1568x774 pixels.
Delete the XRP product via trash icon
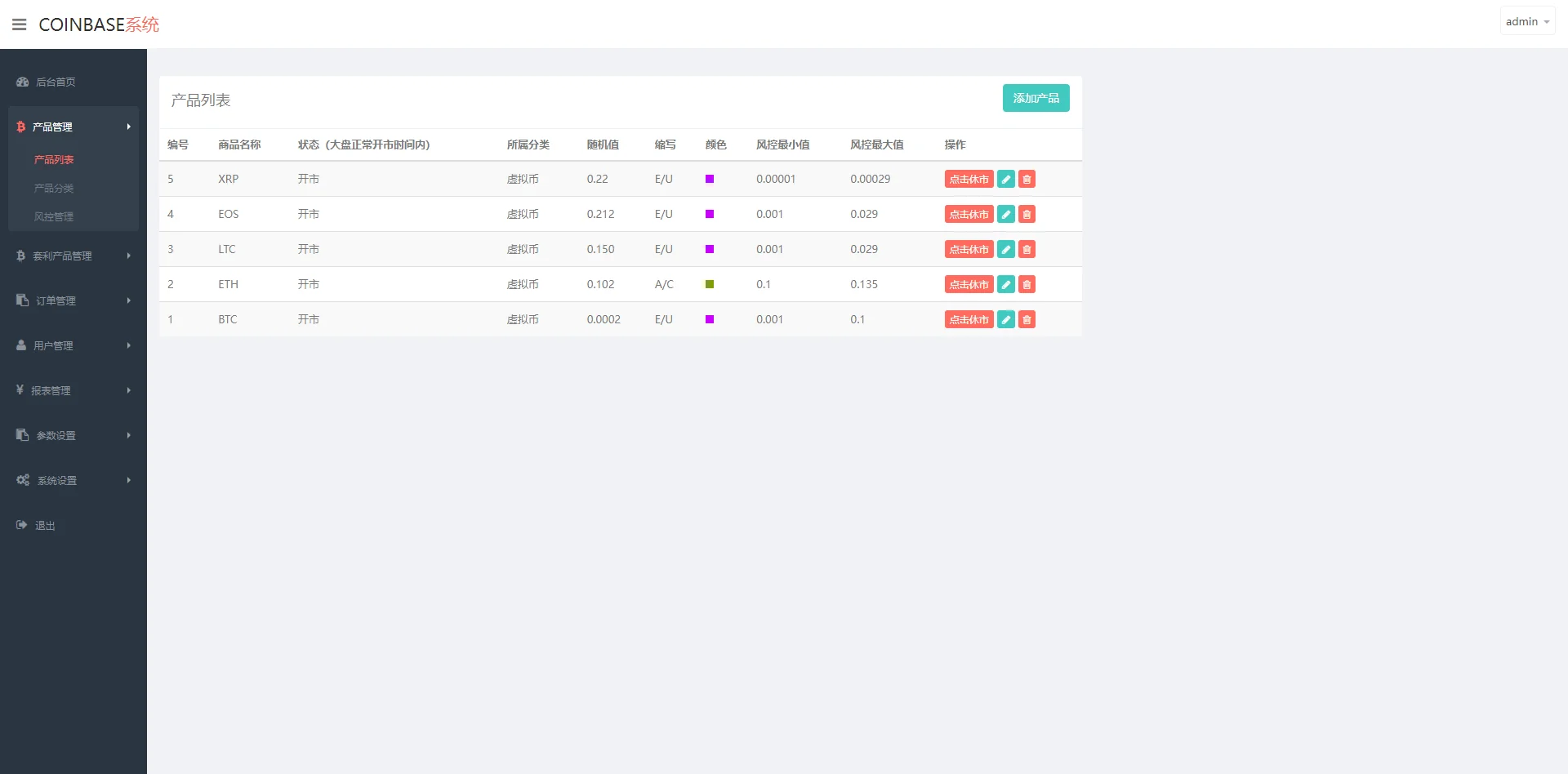click(x=1027, y=179)
